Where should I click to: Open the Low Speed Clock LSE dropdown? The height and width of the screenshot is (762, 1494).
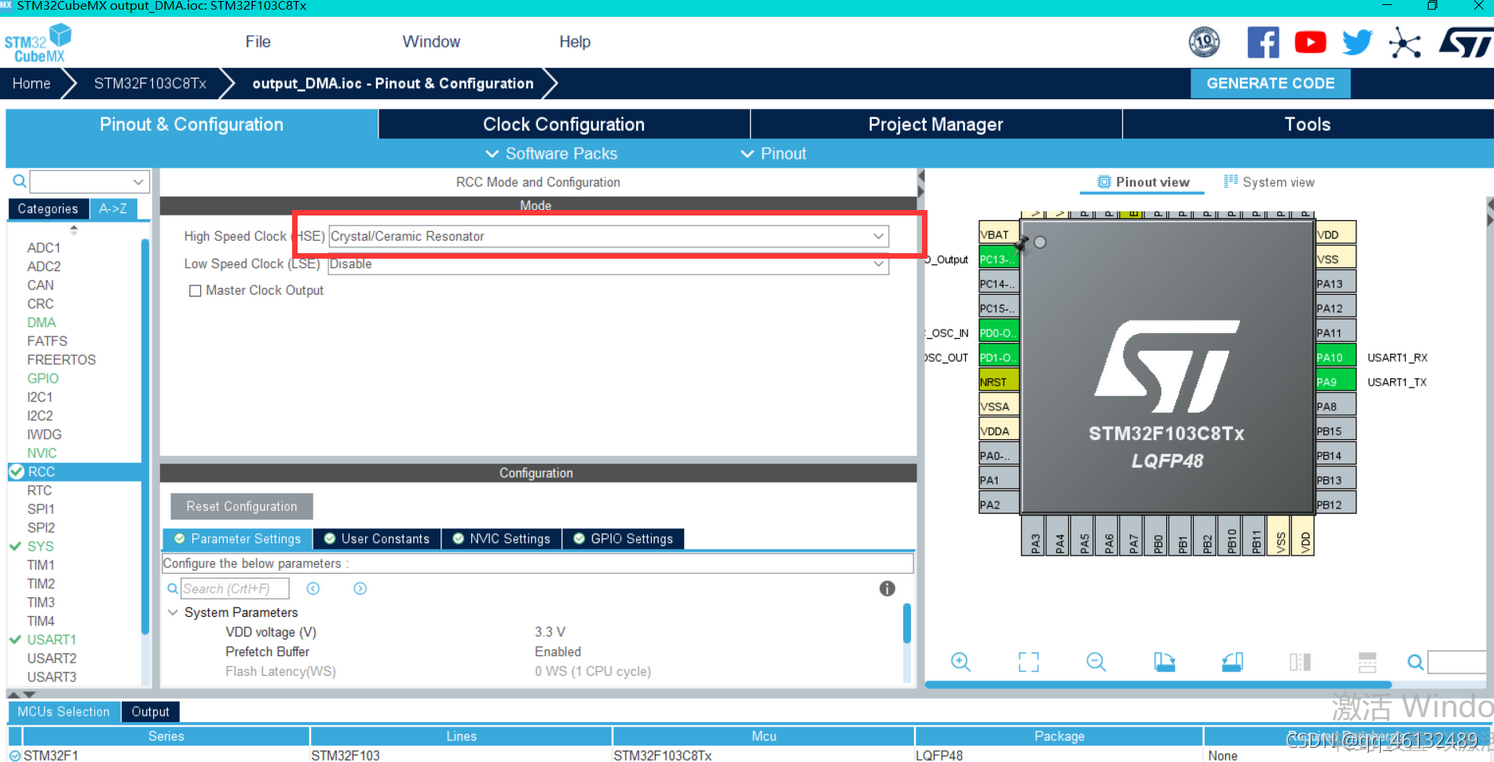[x=608, y=264]
